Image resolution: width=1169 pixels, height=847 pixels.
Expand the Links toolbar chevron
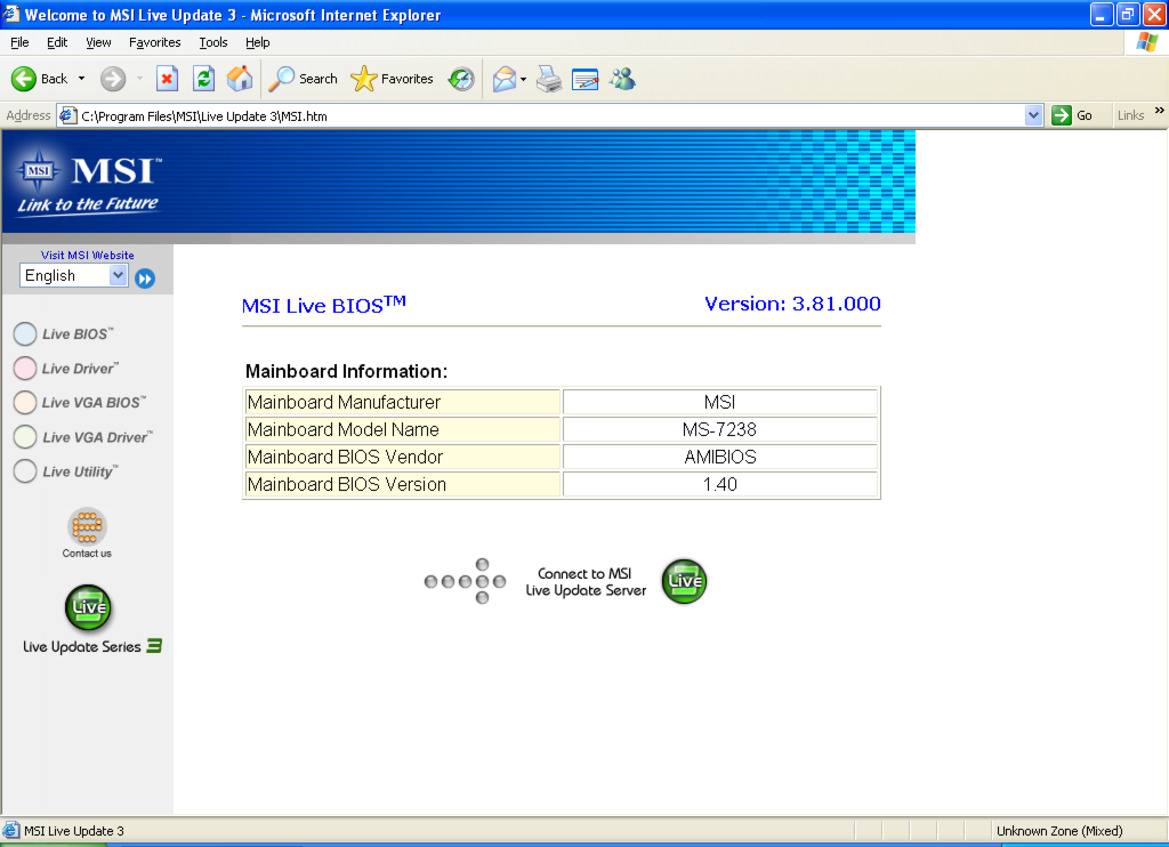pyautogui.click(x=1158, y=113)
